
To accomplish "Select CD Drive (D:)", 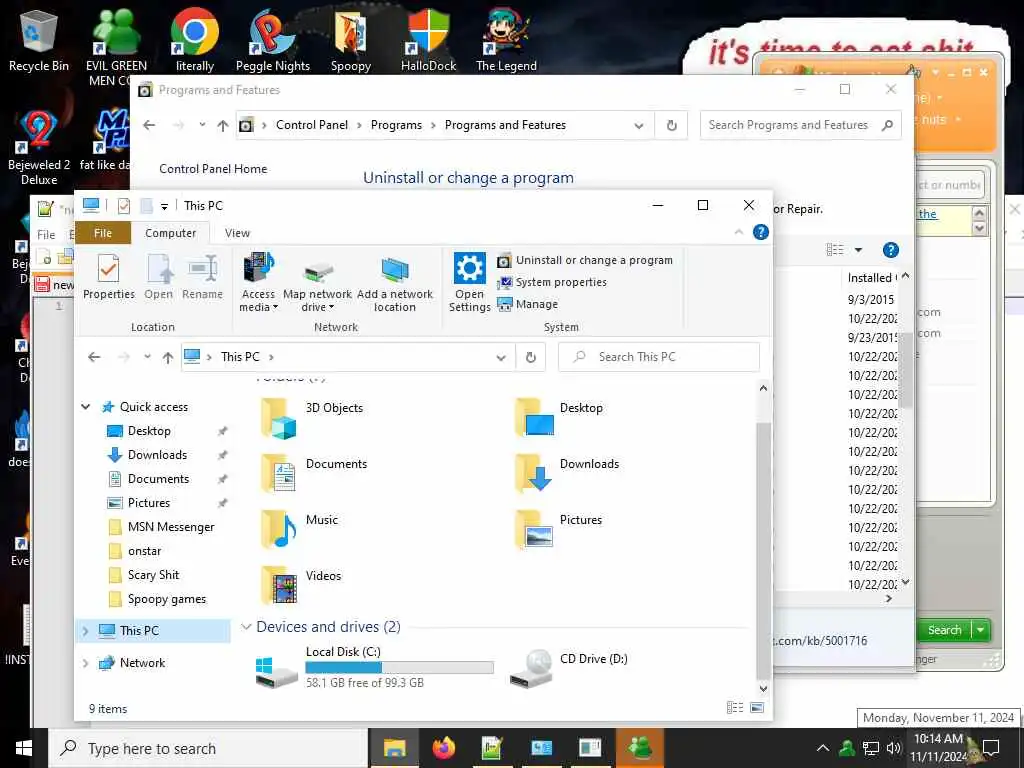I will click(x=569, y=667).
